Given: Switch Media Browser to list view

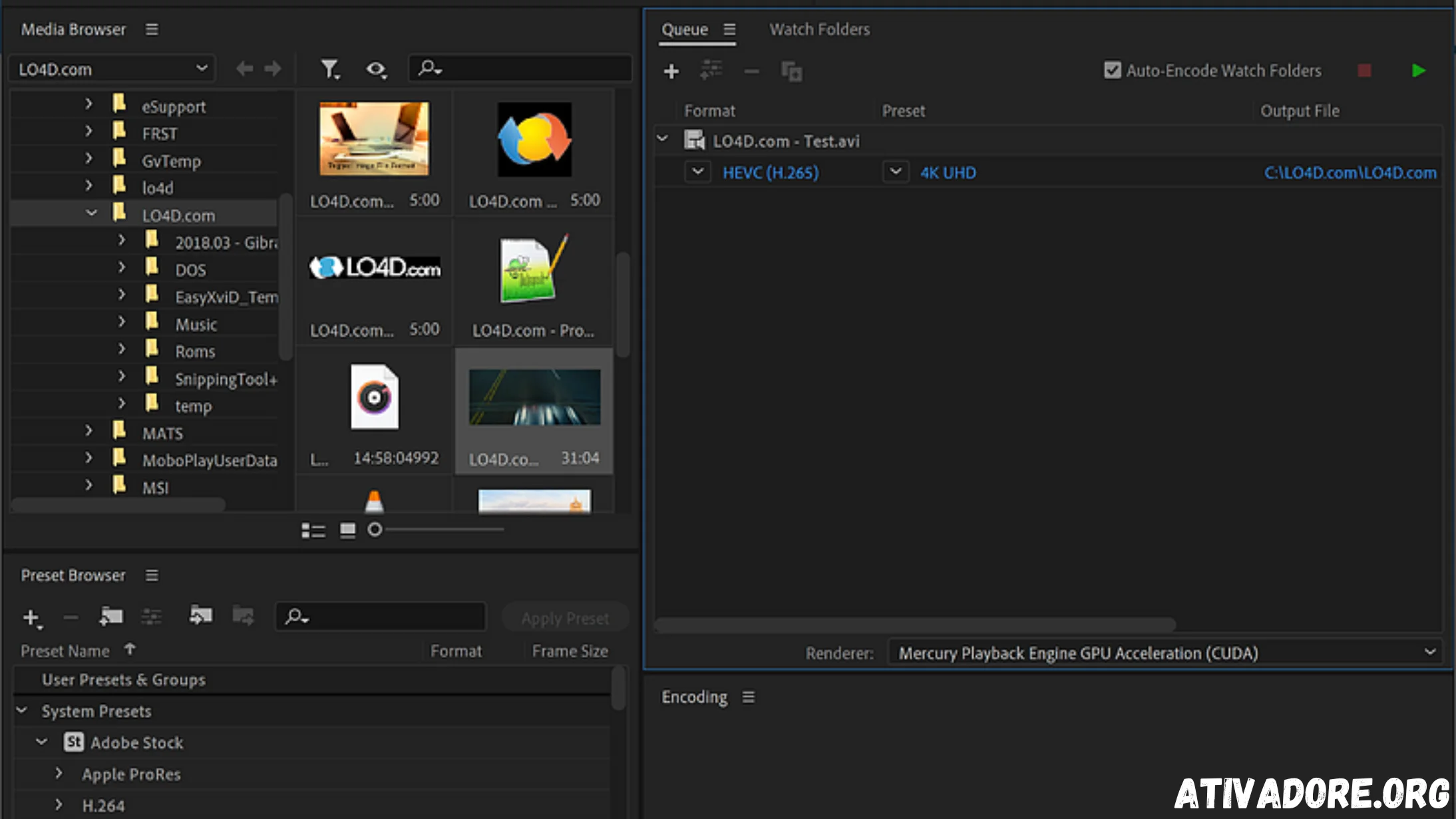Looking at the screenshot, I should 313,530.
